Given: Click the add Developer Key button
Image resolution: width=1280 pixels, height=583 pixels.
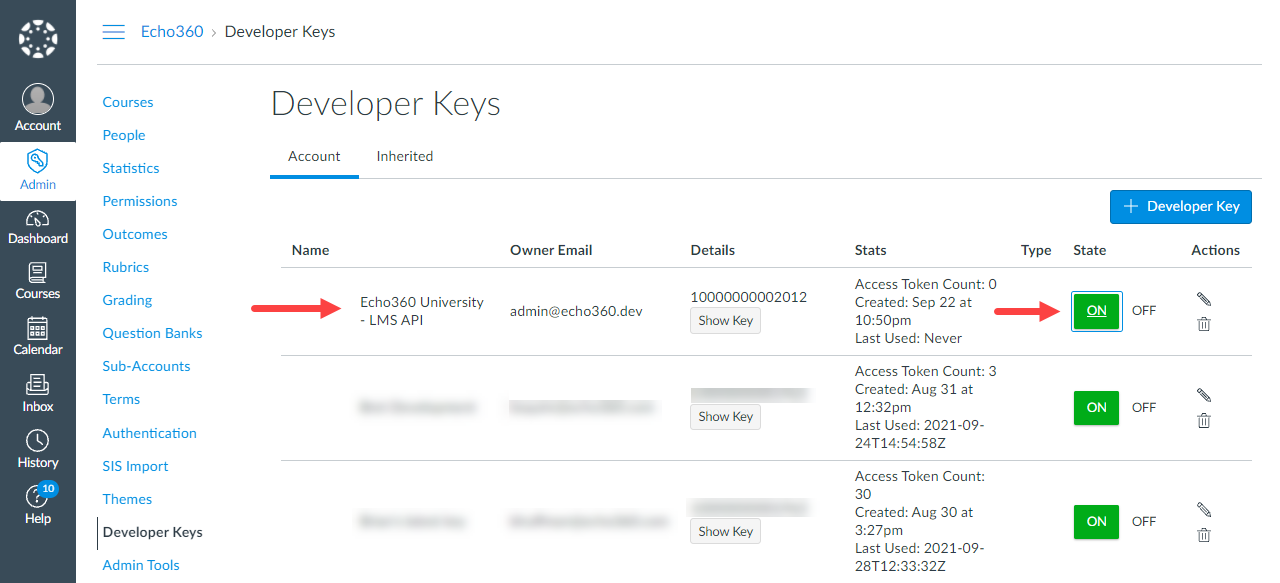Looking at the screenshot, I should pyautogui.click(x=1181, y=206).
